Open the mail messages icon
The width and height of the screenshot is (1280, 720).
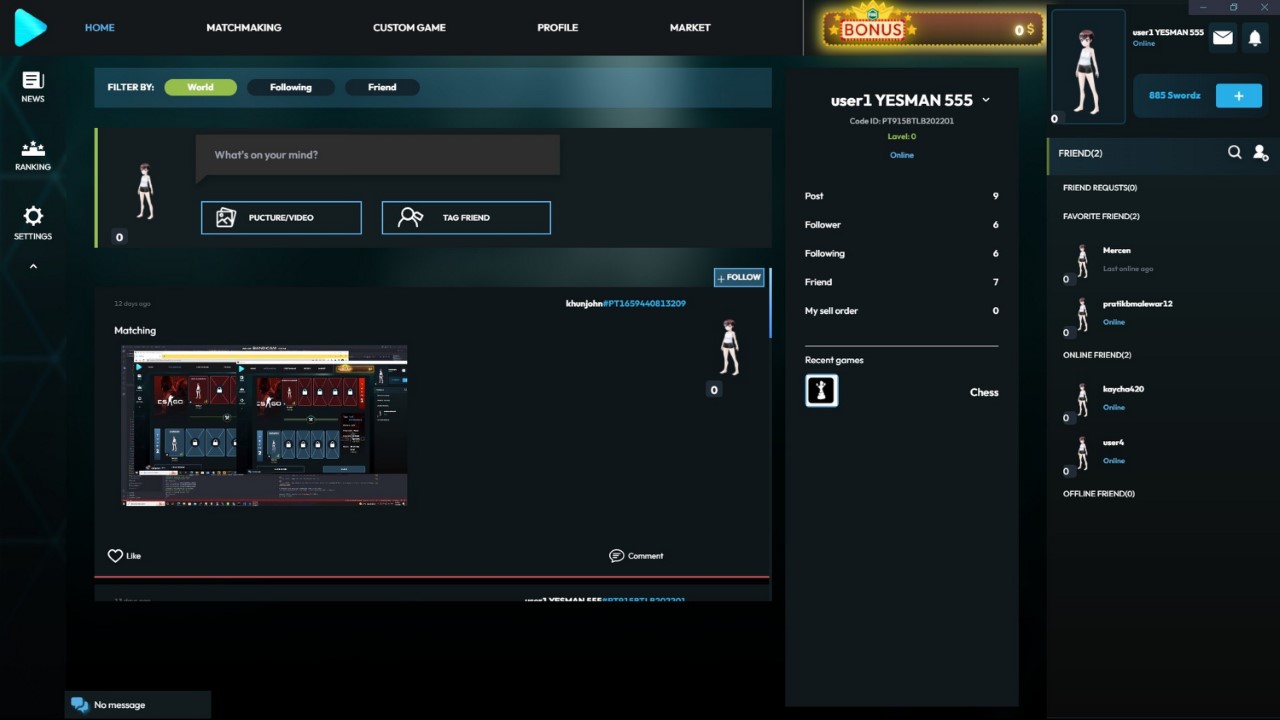(x=1222, y=38)
